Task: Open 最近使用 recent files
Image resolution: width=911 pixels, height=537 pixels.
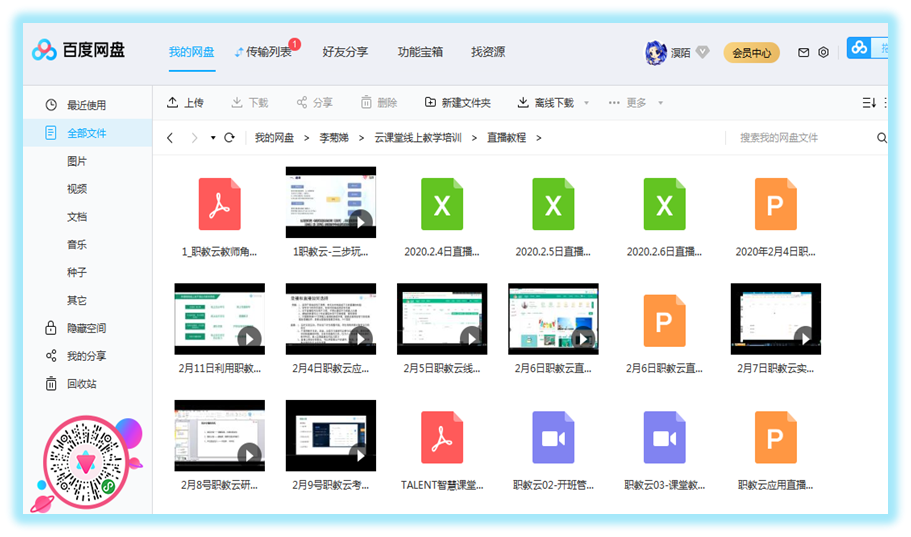Action: coord(86,105)
